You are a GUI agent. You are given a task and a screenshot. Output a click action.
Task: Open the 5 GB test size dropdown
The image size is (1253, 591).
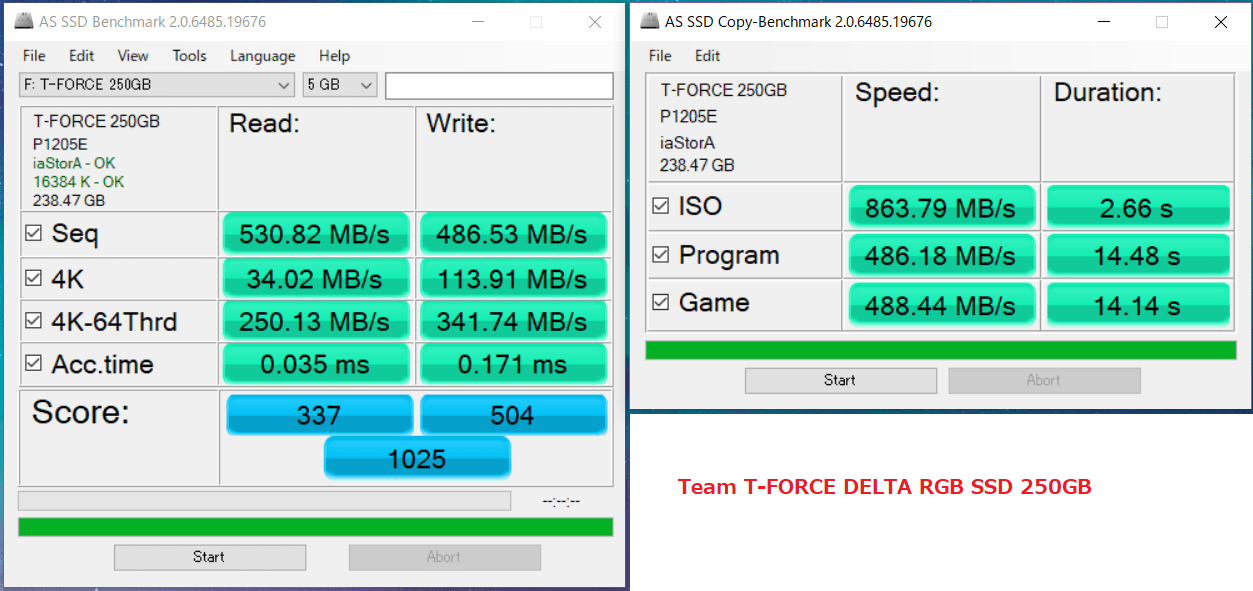340,85
